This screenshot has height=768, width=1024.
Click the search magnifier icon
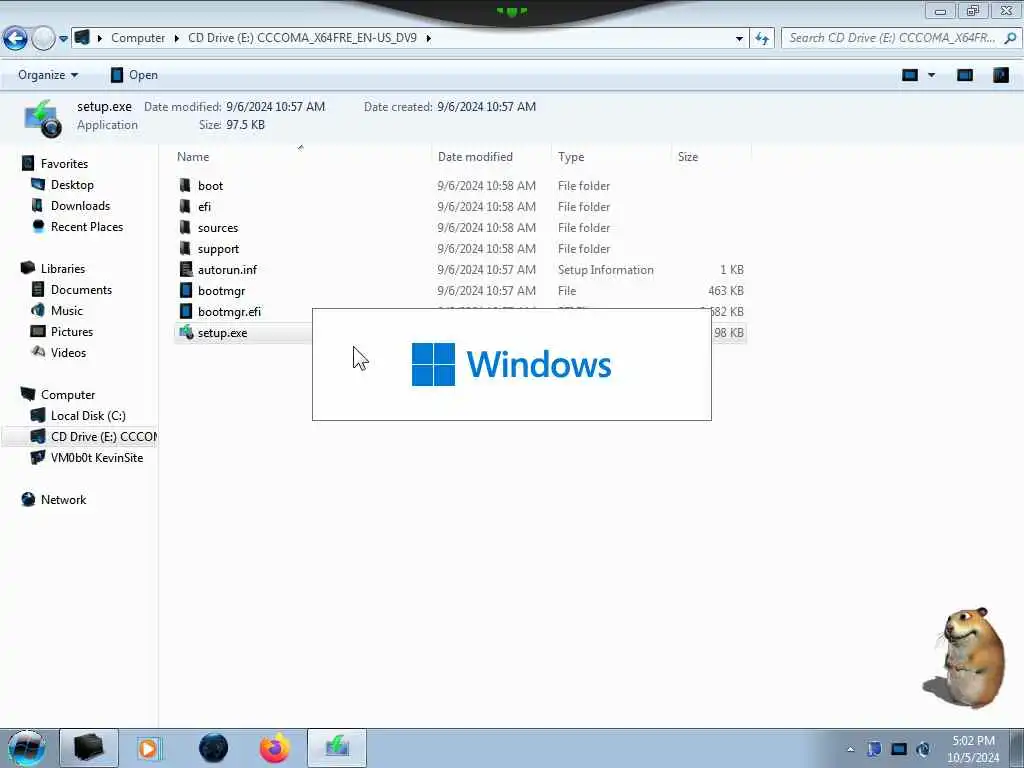(1010, 38)
